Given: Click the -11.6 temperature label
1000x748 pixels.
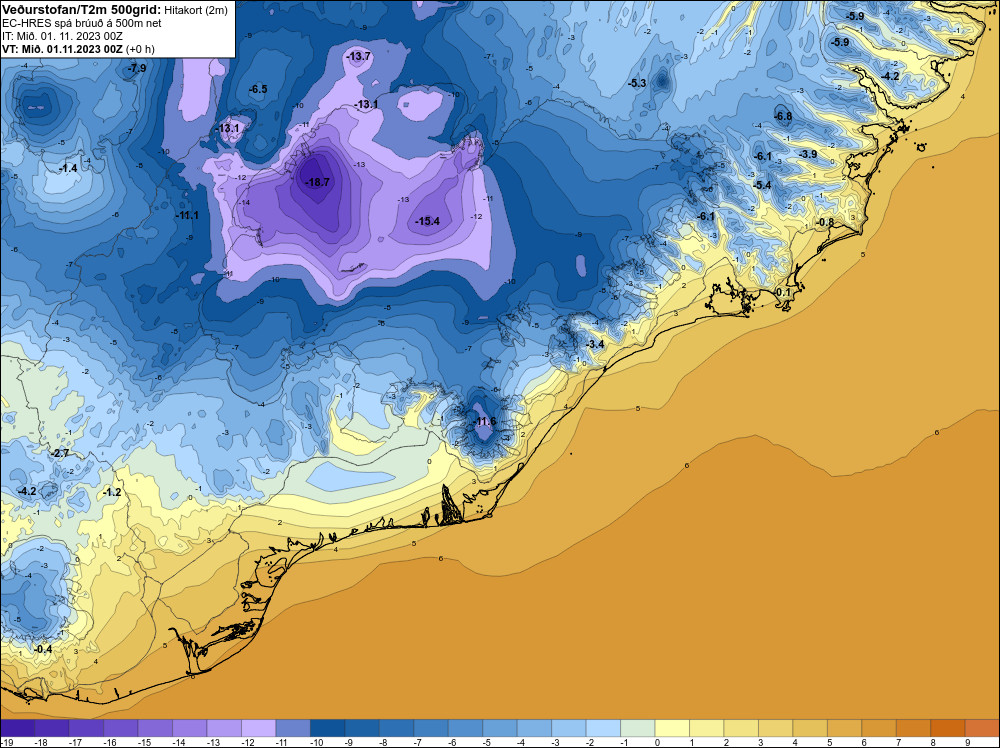Looking at the screenshot, I should click(484, 422).
